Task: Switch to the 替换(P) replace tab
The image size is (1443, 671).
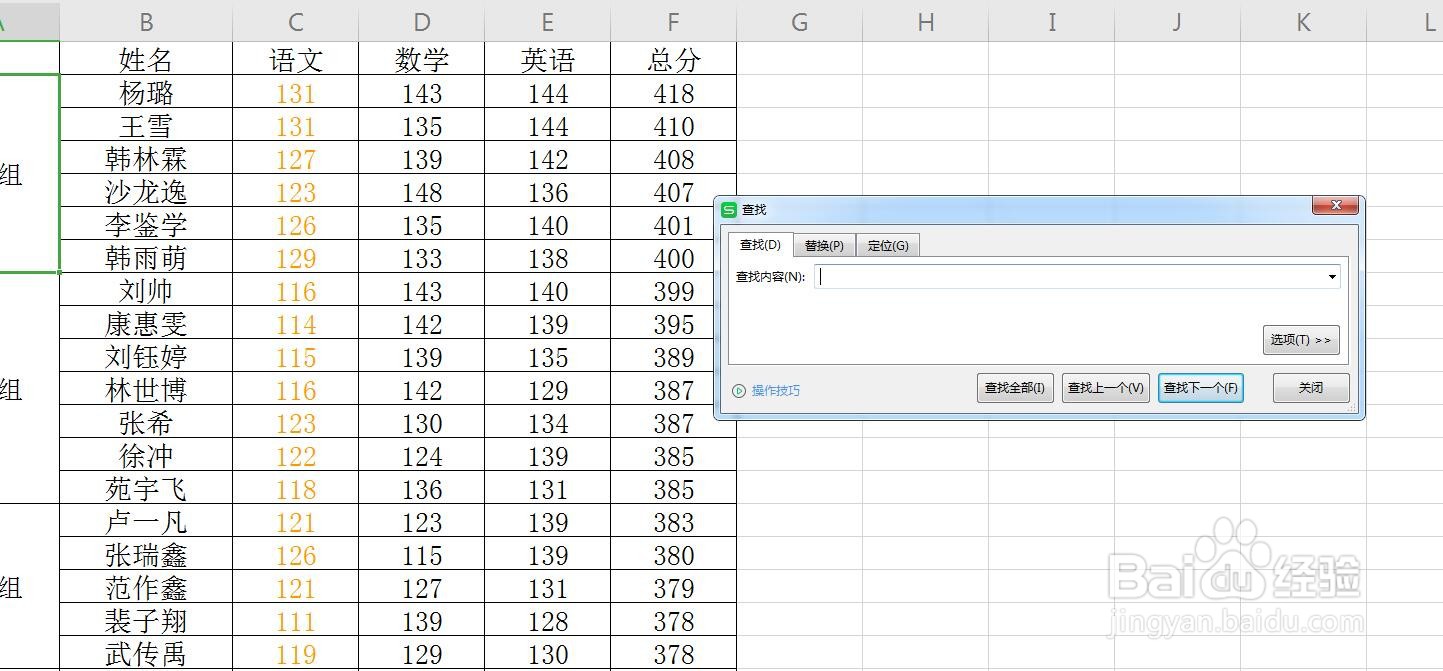Action: pos(823,245)
